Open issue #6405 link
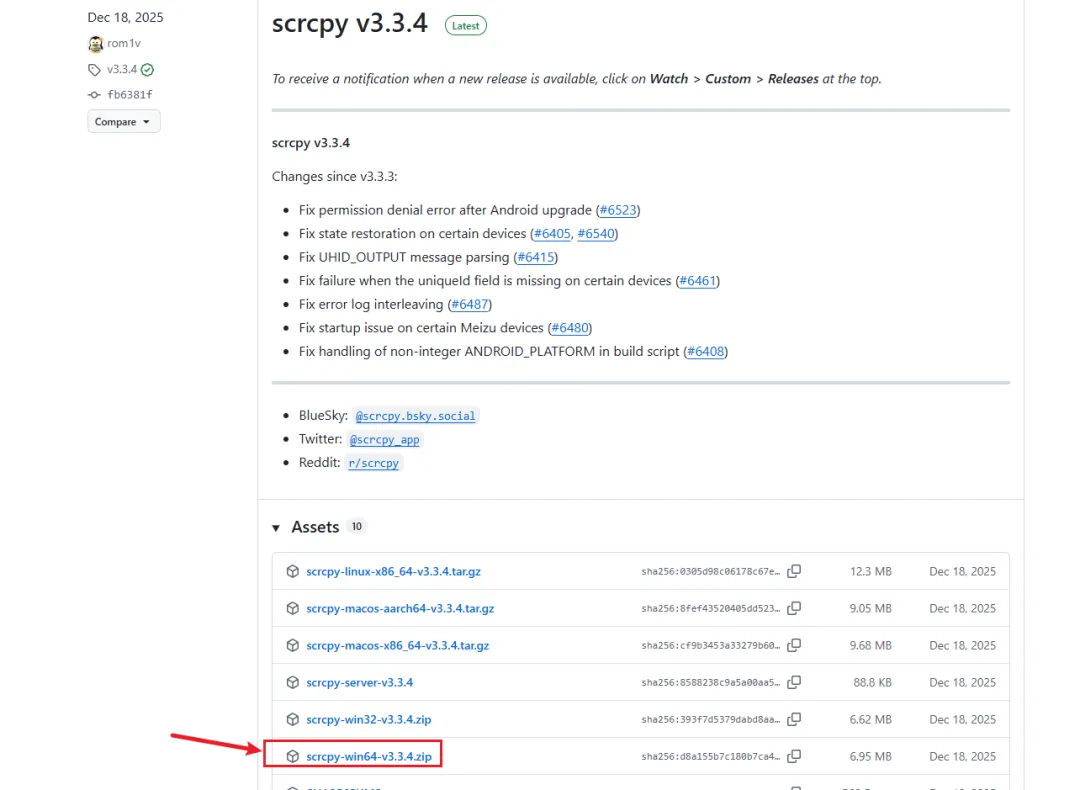 552,233
